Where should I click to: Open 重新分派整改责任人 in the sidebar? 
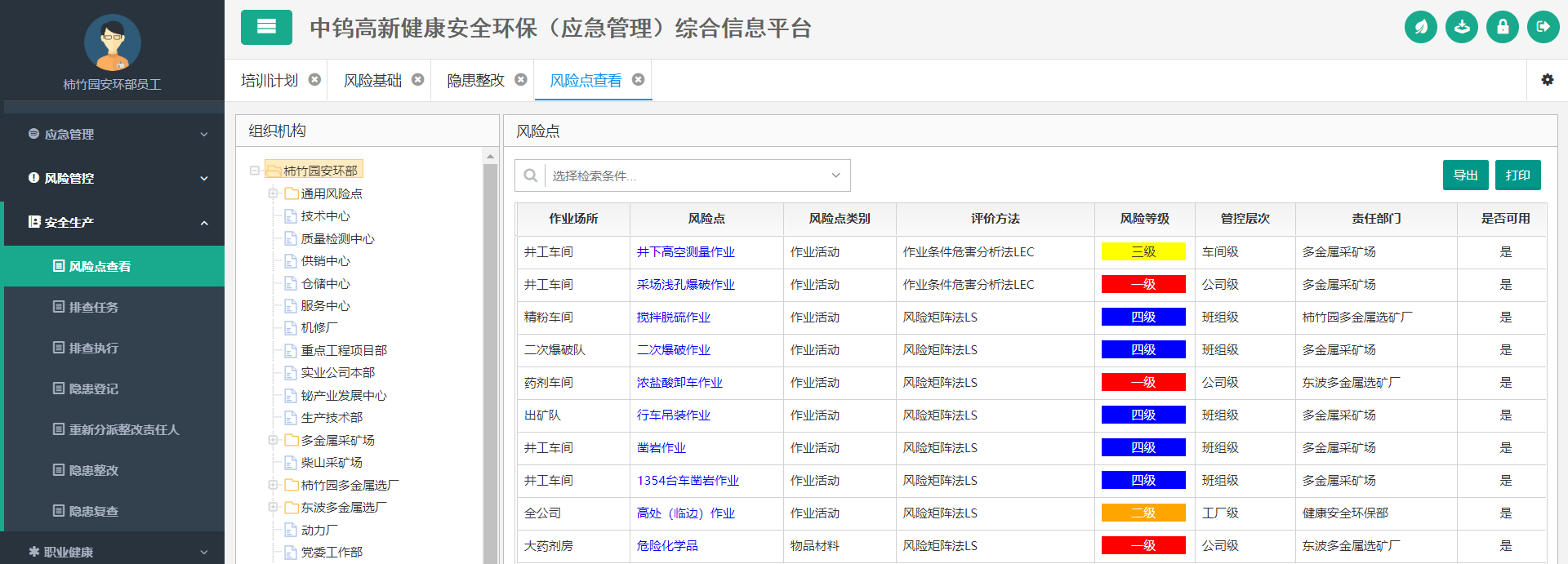click(x=114, y=429)
